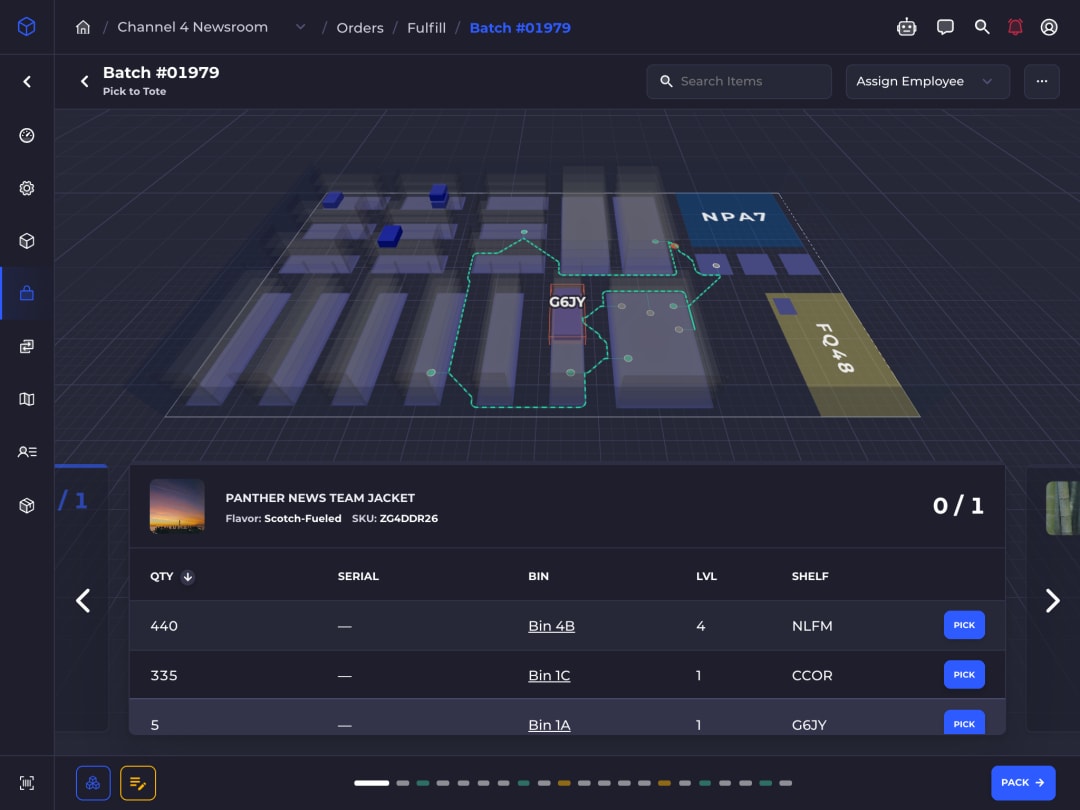This screenshot has height=810, width=1080.
Task: Open the inventory cube sidebar icon
Action: click(27, 241)
